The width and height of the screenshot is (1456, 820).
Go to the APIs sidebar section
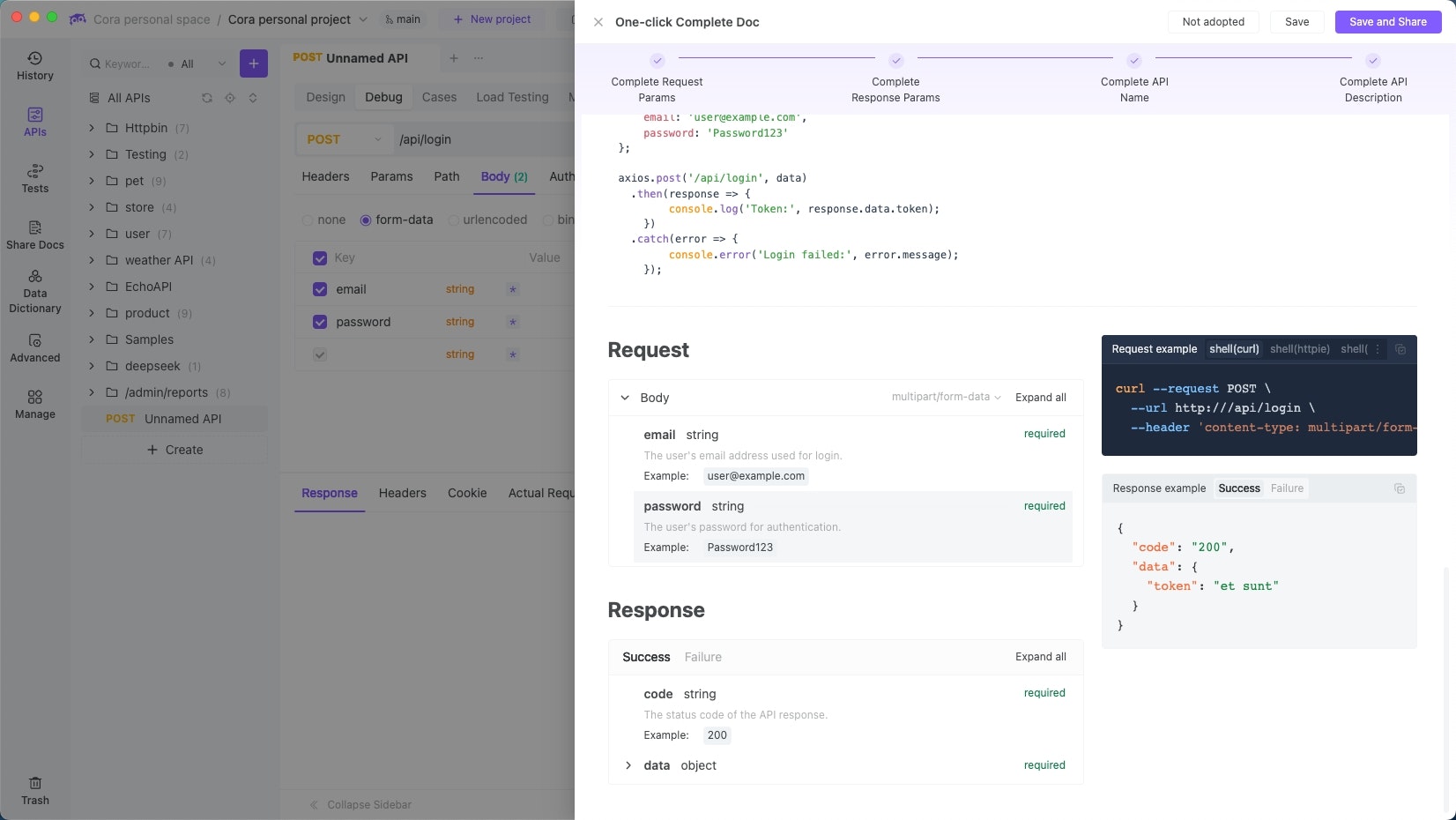coord(34,123)
